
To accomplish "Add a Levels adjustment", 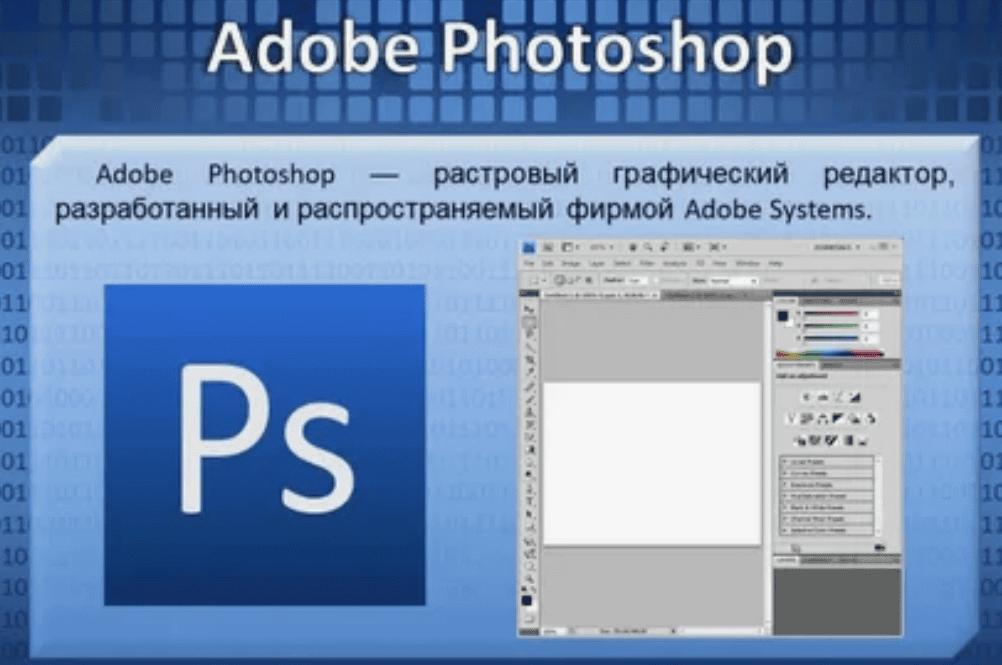I will coord(822,397).
